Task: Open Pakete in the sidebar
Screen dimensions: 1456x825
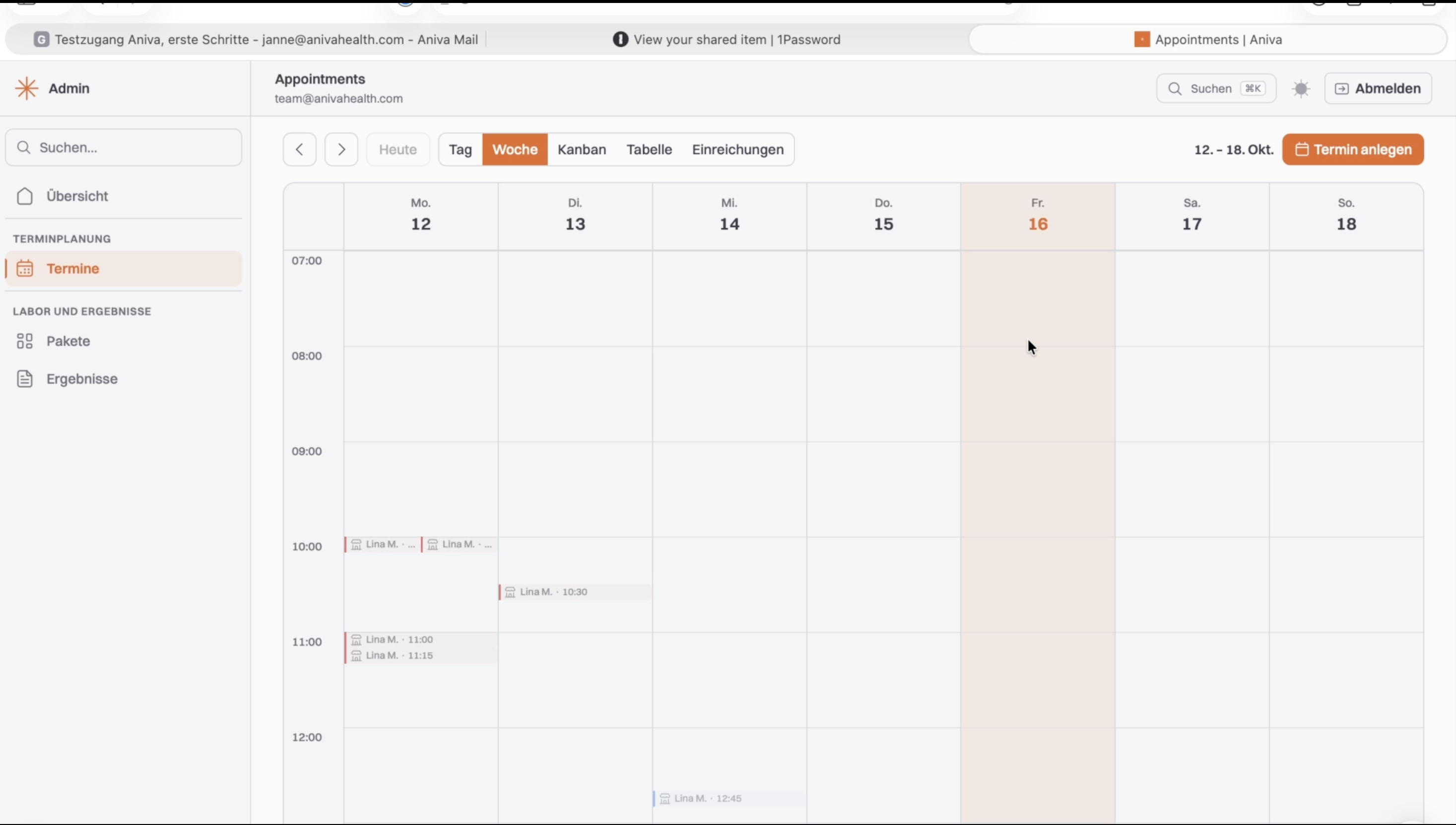Action: [x=124, y=341]
